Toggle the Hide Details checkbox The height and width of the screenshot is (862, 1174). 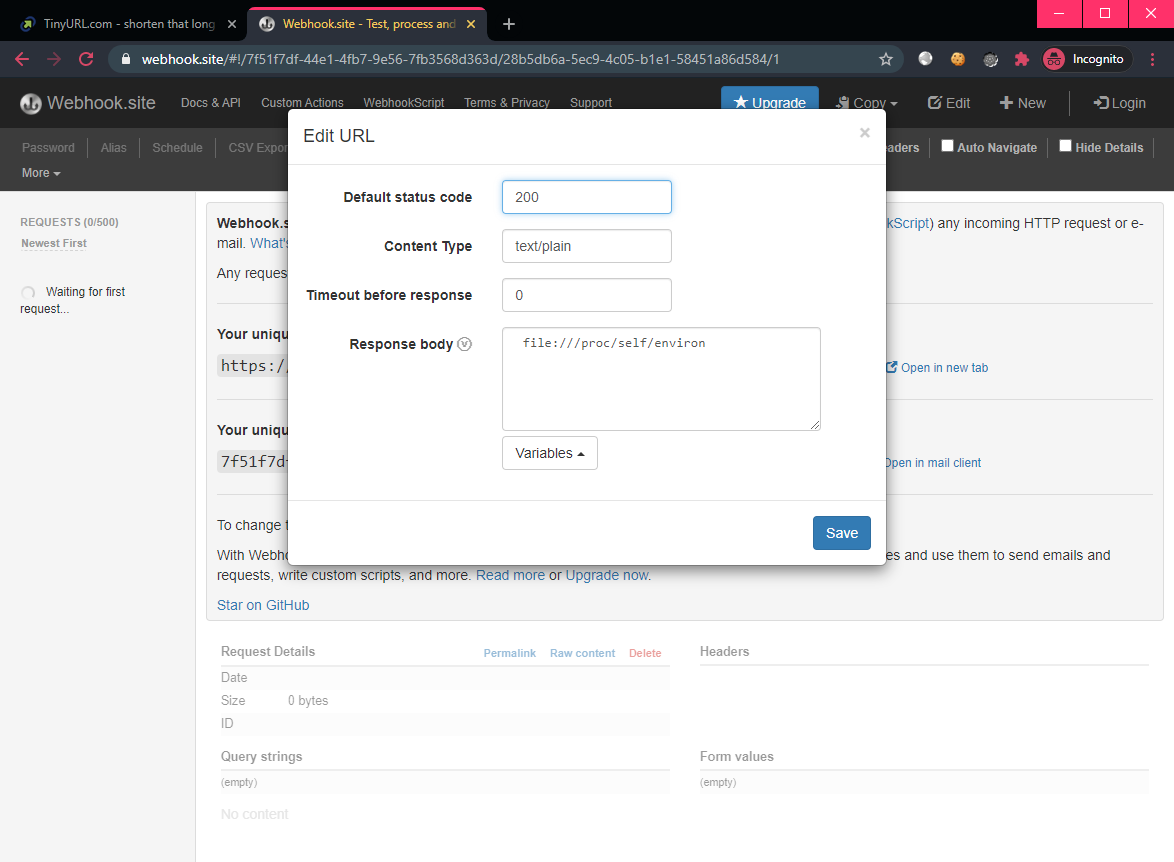pos(1065,146)
